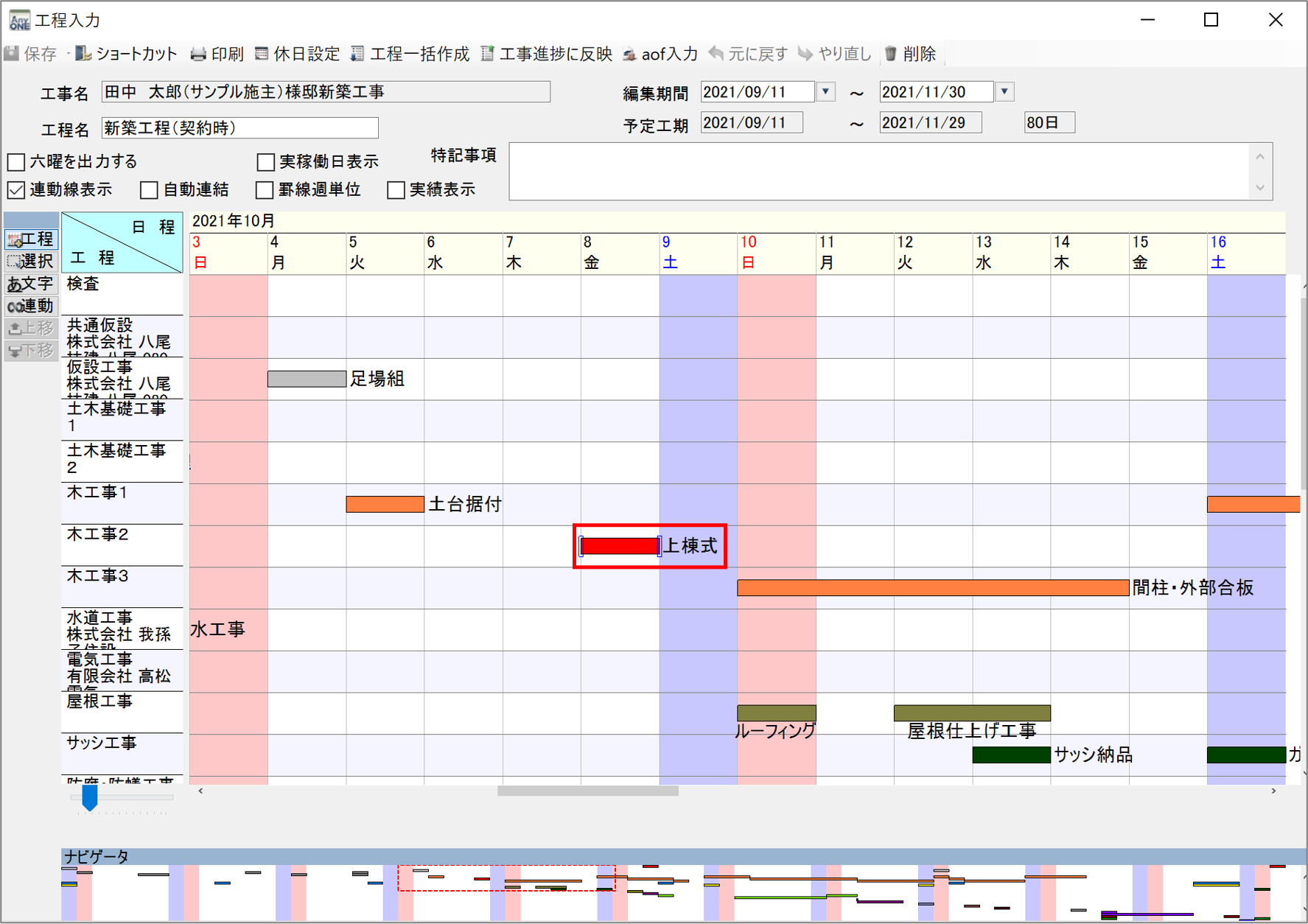Image resolution: width=1308 pixels, height=924 pixels.
Task: Open aof入力 tool
Action: tap(630, 54)
